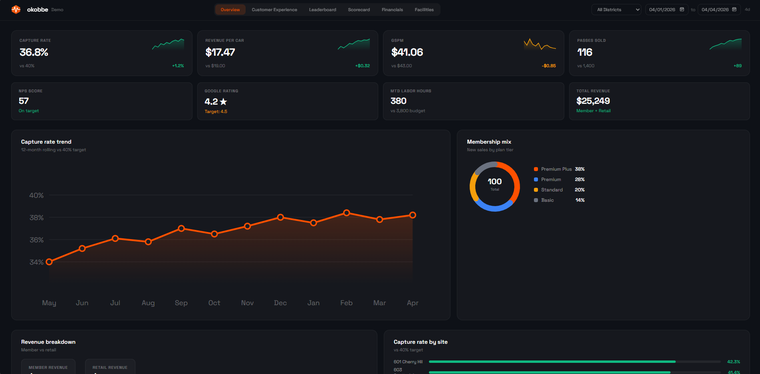The height and width of the screenshot is (374, 760).
Task: Click the May data point on trend chart
Action: pos(49,262)
